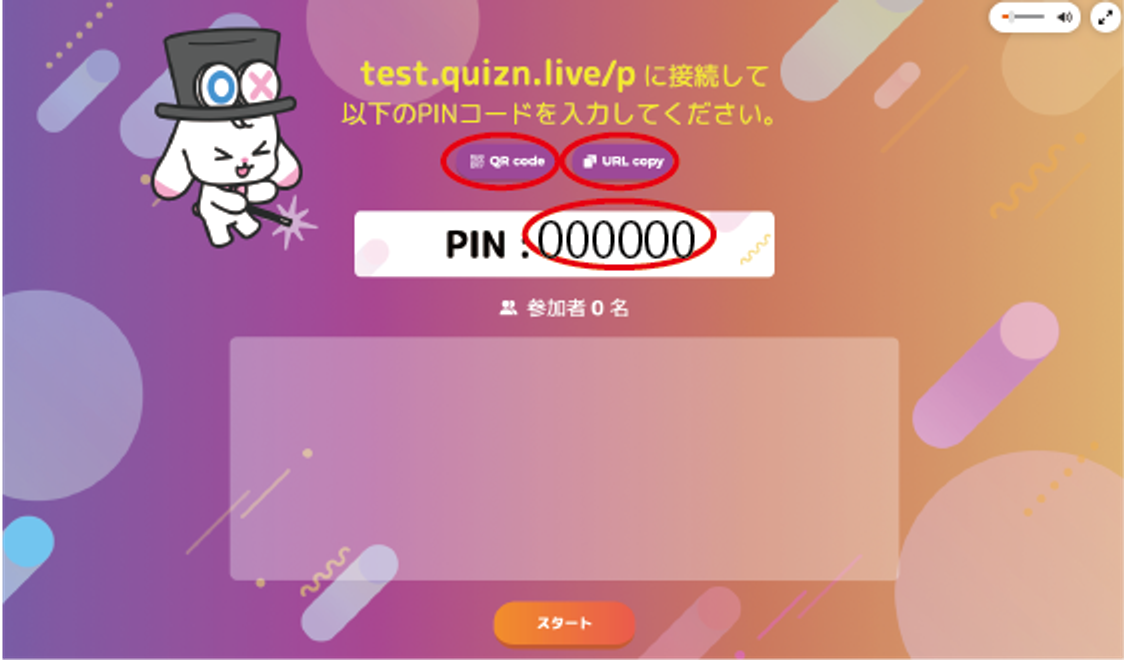Click the blue O badge on hat
The image size is (1124, 660).
[x=219, y=87]
